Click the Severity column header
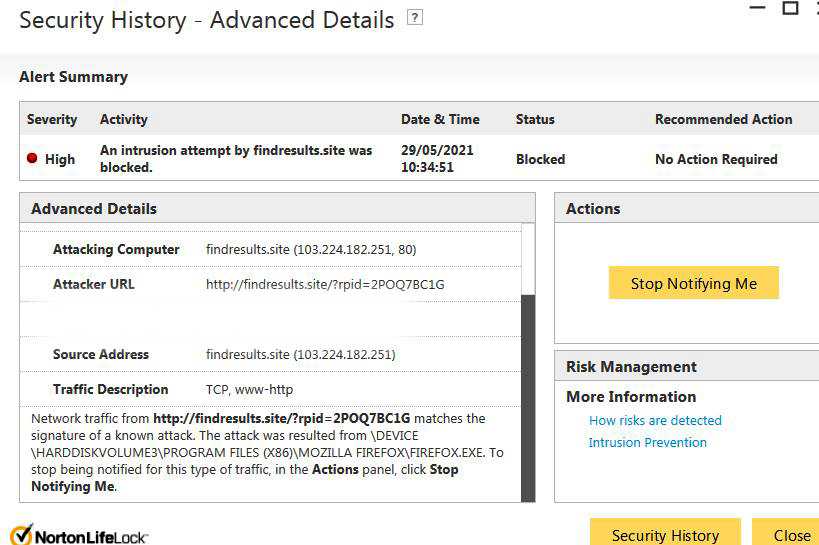Viewport: 819px width, 545px height. pyautogui.click(x=52, y=119)
